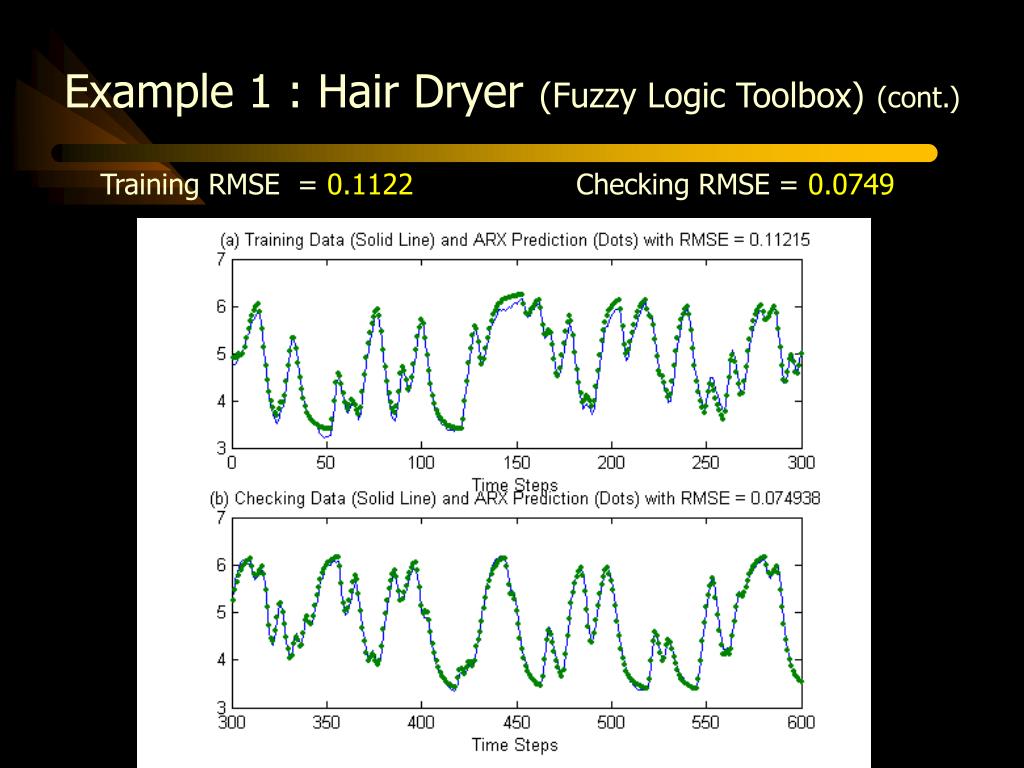Click x-axis tick 50 on top plot
This screenshot has width=1024, height=768.
tap(326, 462)
